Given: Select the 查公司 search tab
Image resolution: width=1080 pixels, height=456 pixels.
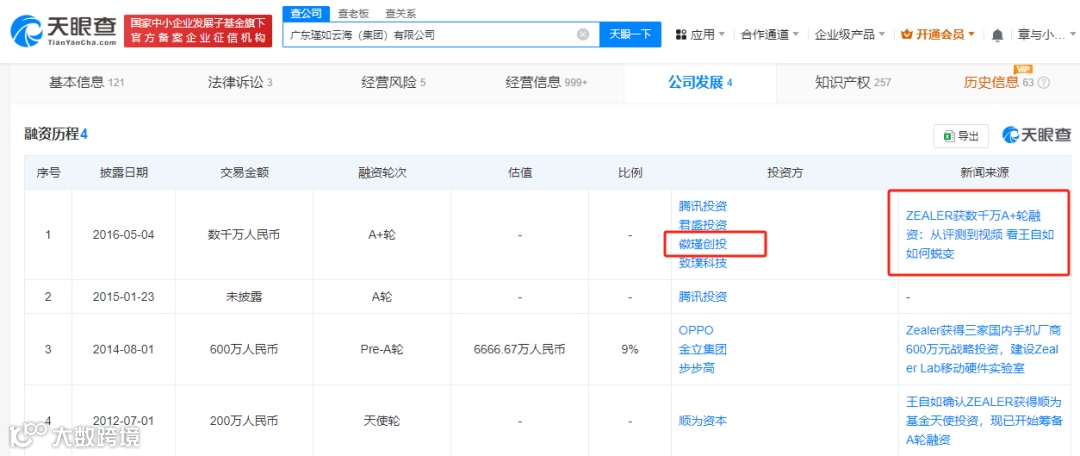Looking at the screenshot, I should coord(306,13).
